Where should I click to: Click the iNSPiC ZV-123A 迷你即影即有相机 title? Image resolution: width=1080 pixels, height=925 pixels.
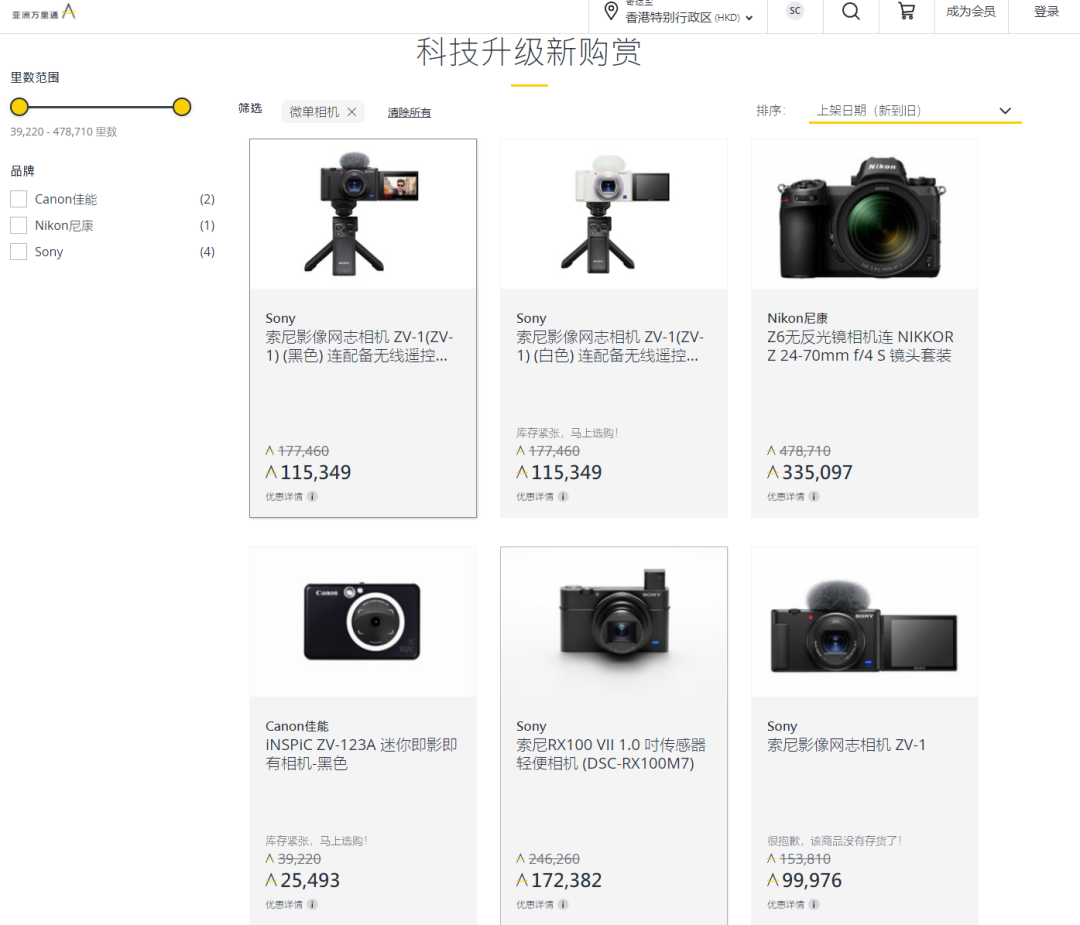[x=362, y=754]
